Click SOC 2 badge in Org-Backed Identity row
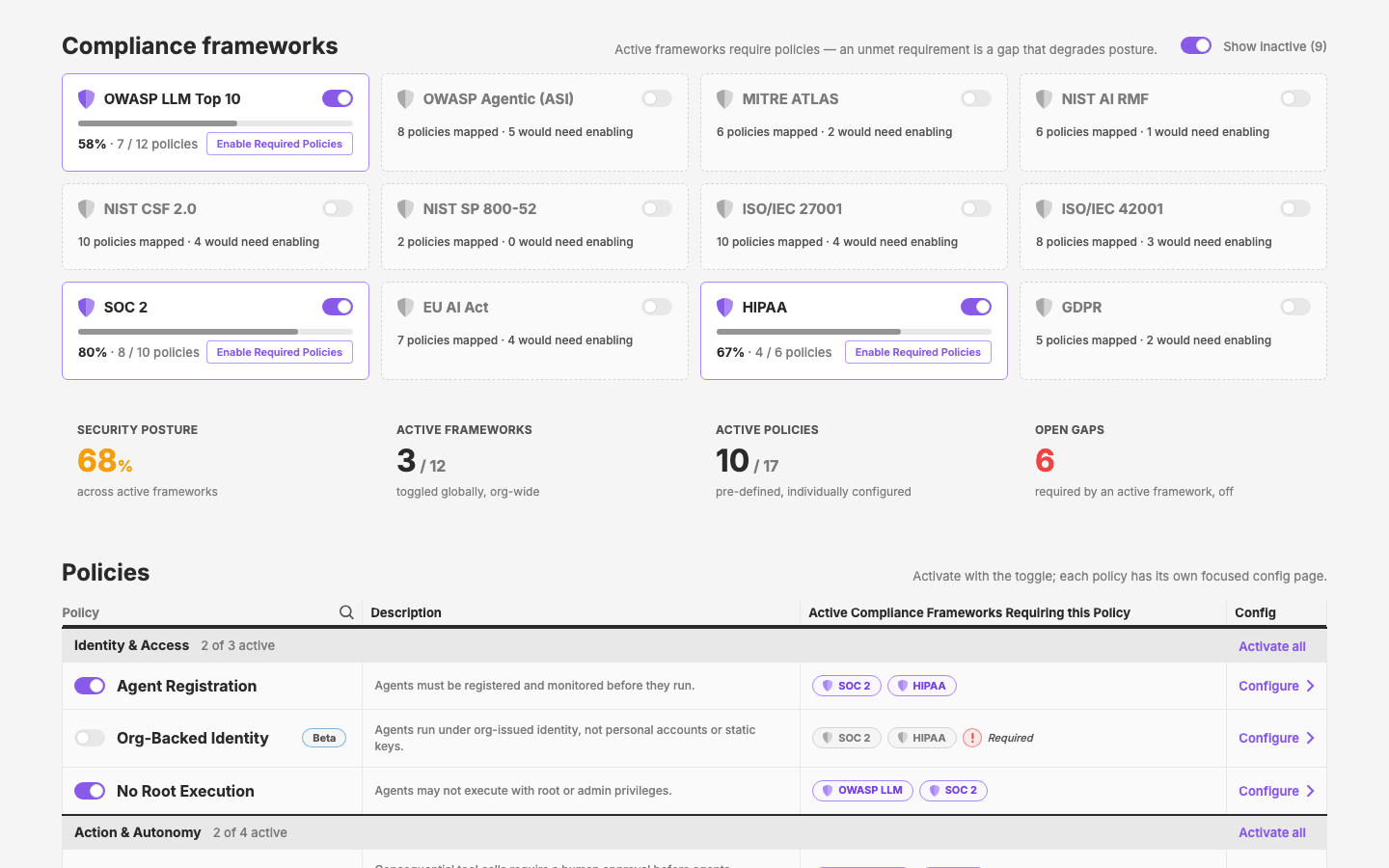1389x868 pixels. [x=847, y=738]
